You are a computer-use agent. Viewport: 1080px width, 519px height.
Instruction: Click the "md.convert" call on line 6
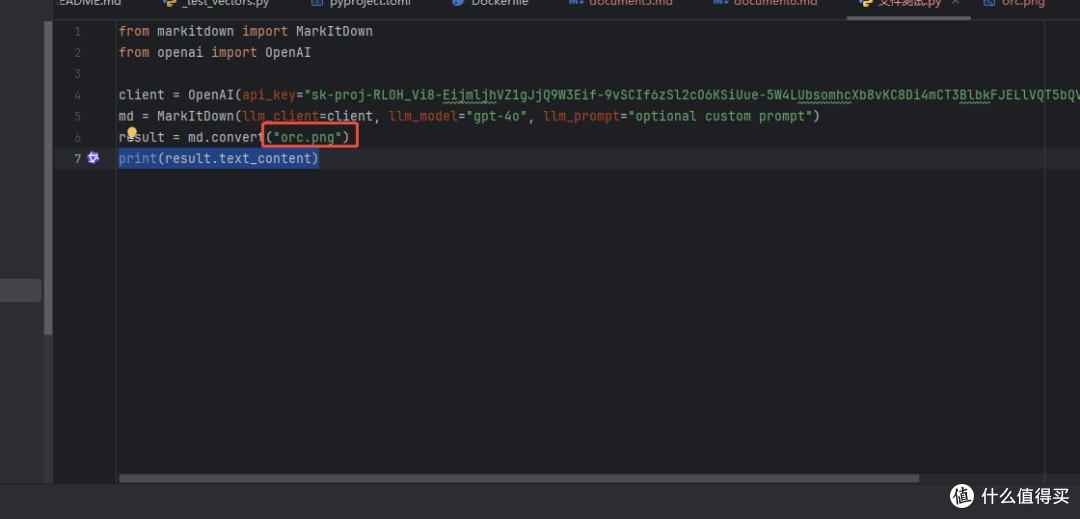[x=227, y=138]
